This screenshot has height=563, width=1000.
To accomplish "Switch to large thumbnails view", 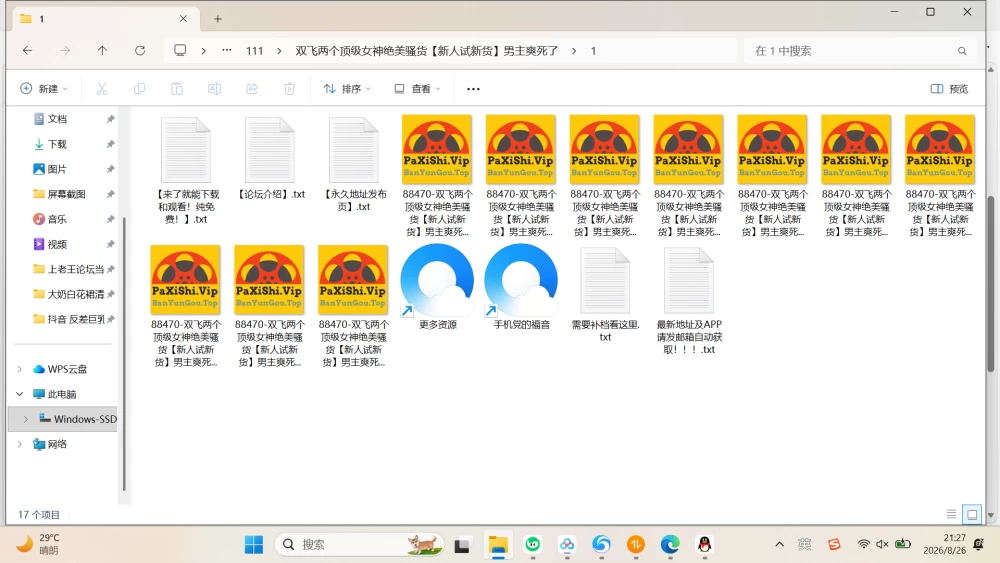I will pyautogui.click(x=972, y=514).
